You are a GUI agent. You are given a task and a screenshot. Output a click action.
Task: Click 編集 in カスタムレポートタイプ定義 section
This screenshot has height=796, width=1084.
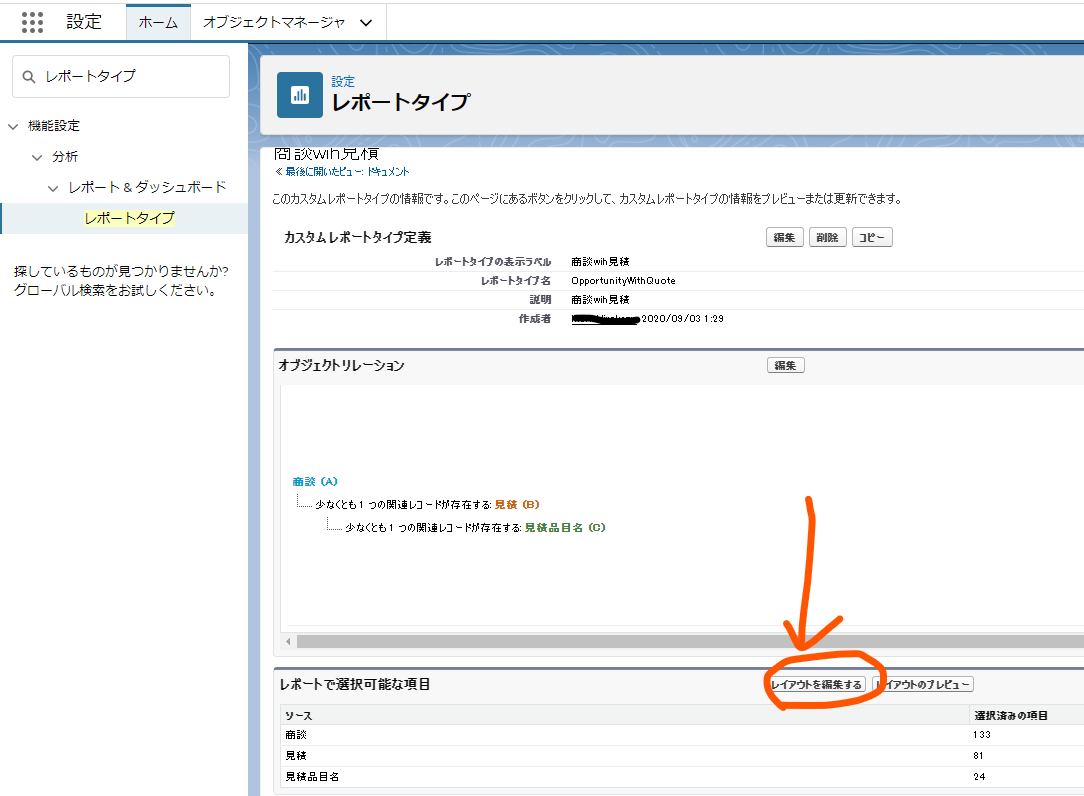pyautogui.click(x=784, y=238)
